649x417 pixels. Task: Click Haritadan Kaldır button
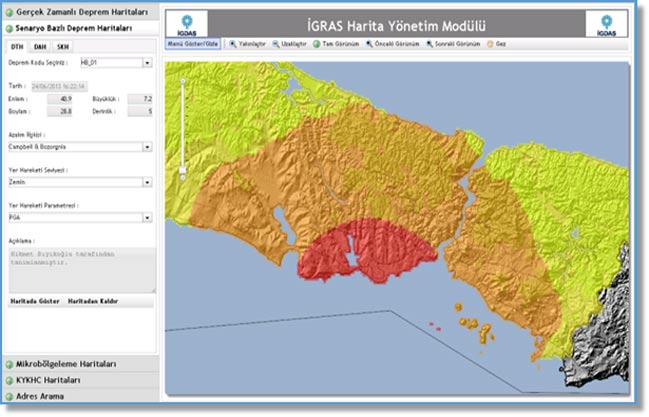point(92,300)
